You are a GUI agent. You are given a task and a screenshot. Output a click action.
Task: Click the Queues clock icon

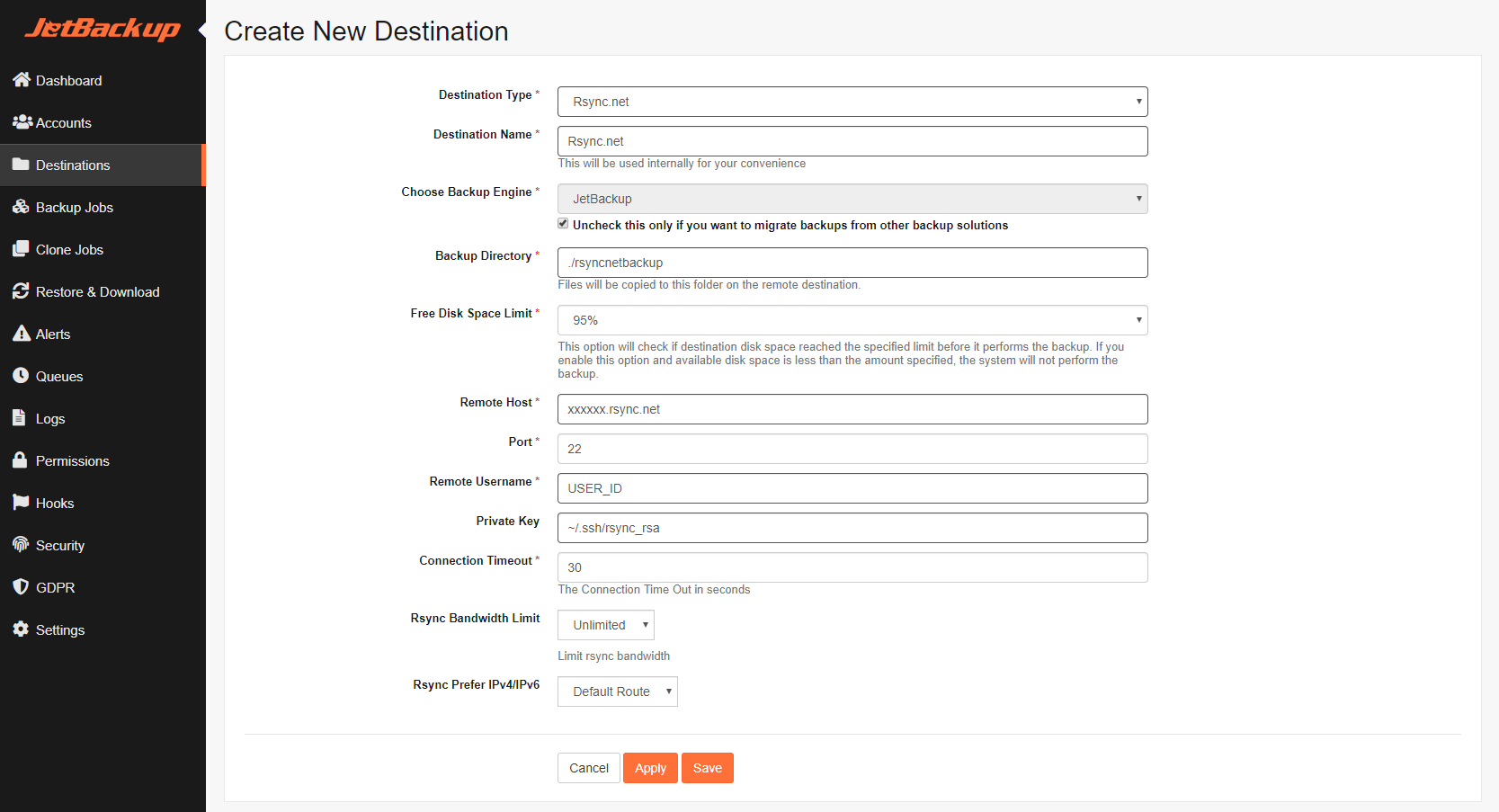point(21,376)
